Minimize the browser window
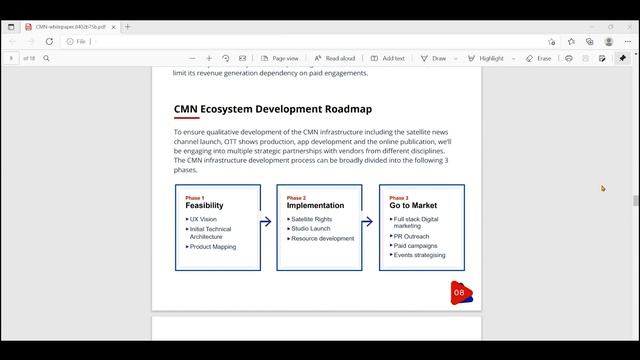 [x=591, y=27]
